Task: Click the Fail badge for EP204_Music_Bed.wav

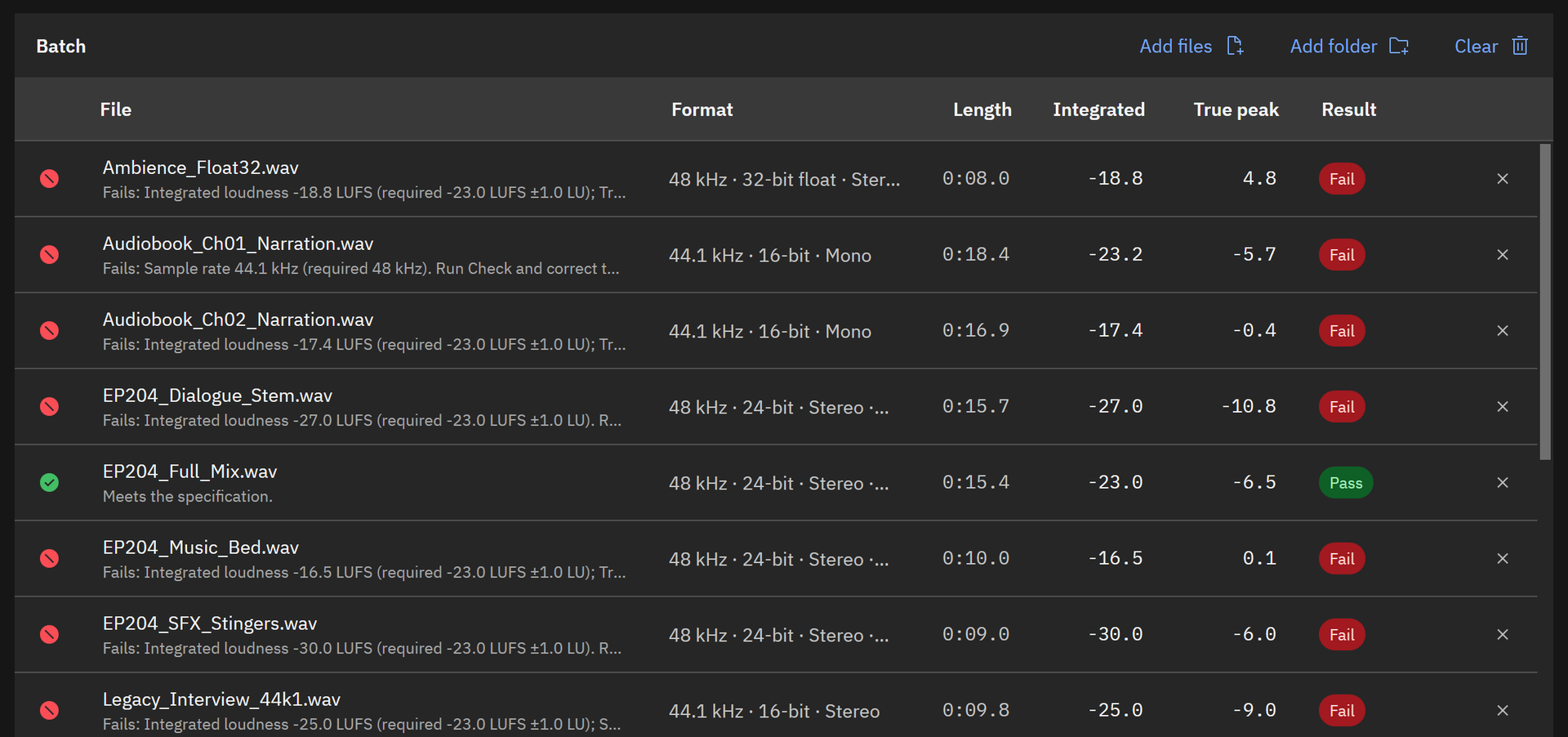Action: pos(1342,559)
